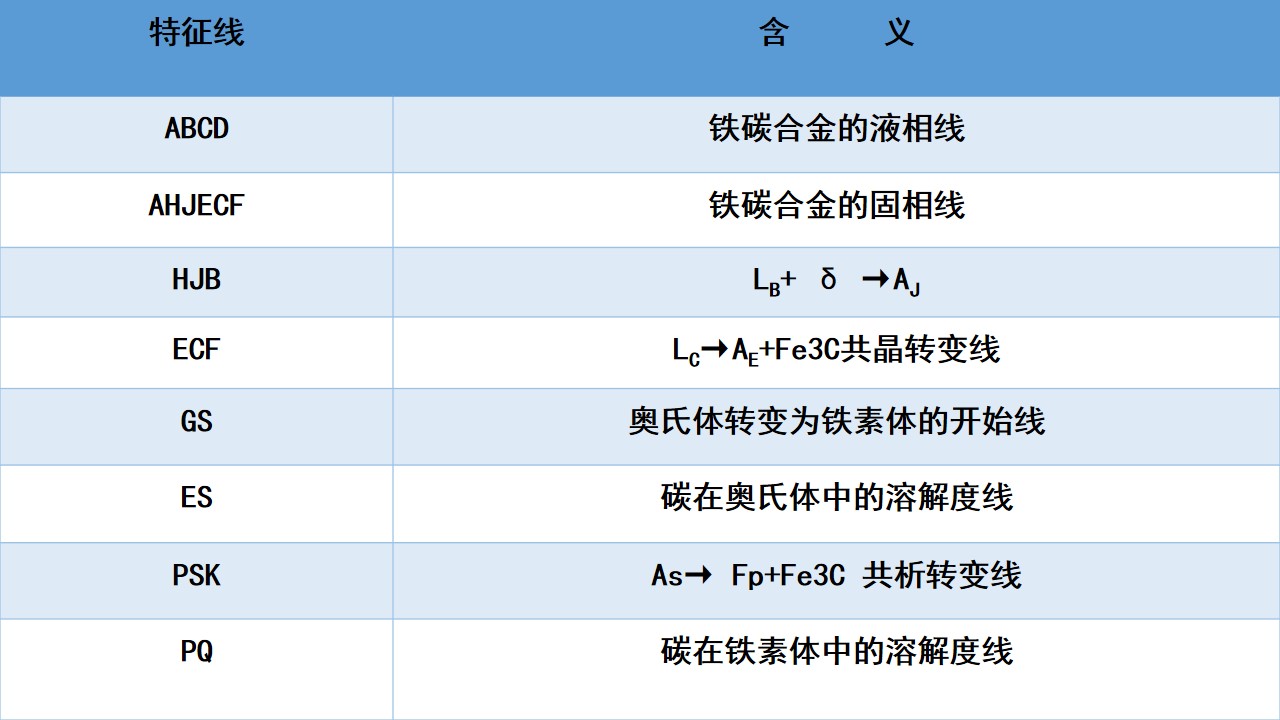This screenshot has height=720, width=1280.
Task: Select the PSK cell
Action: [196, 575]
